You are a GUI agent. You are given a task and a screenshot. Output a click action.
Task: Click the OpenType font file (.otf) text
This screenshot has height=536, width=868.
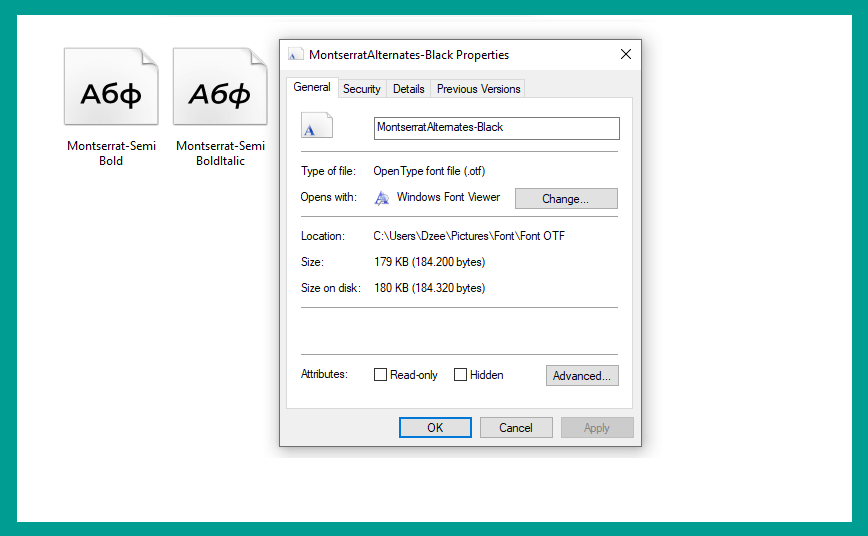429,171
